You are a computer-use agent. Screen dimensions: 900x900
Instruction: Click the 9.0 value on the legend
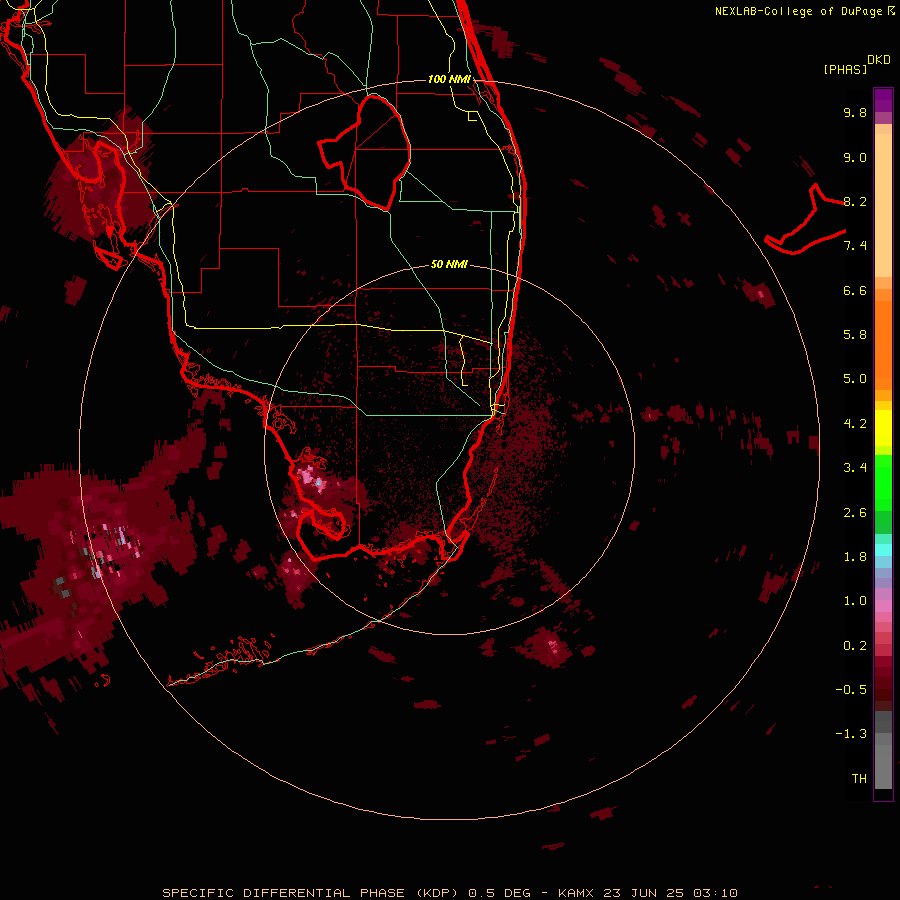tap(855, 157)
